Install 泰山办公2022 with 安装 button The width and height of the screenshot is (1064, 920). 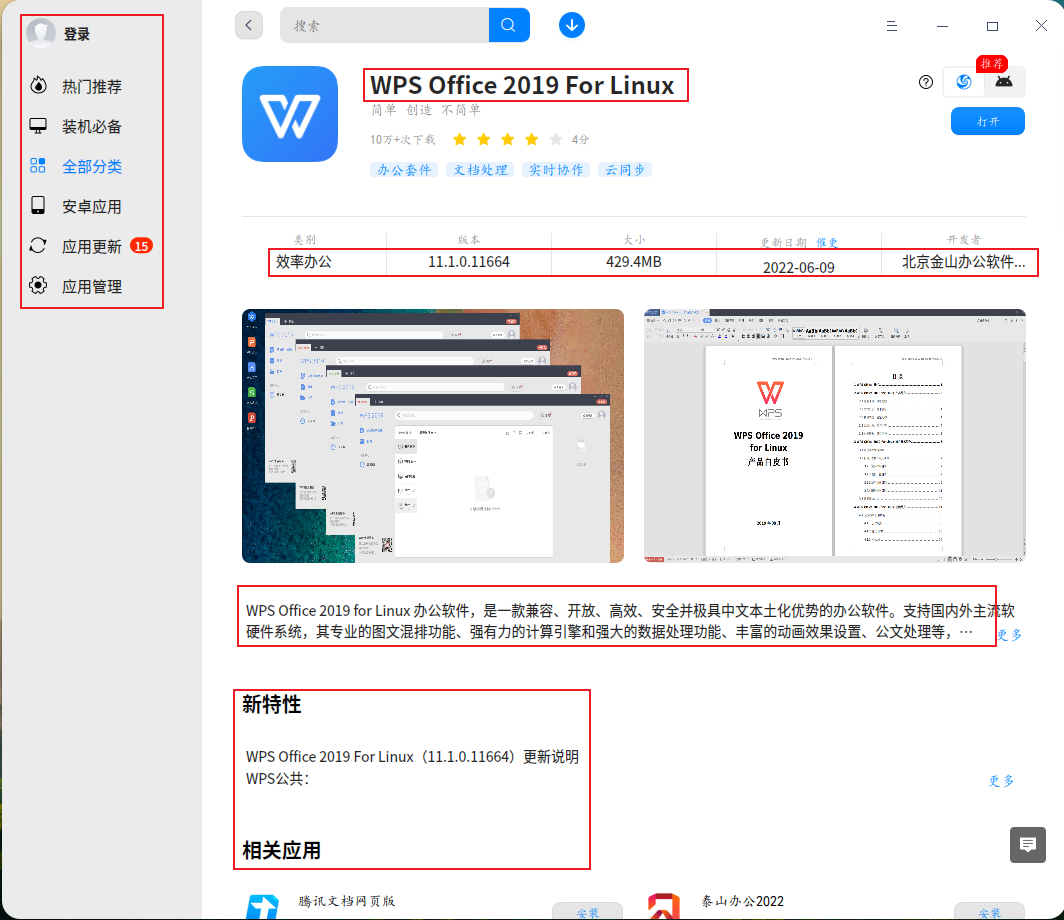[x=989, y=911]
